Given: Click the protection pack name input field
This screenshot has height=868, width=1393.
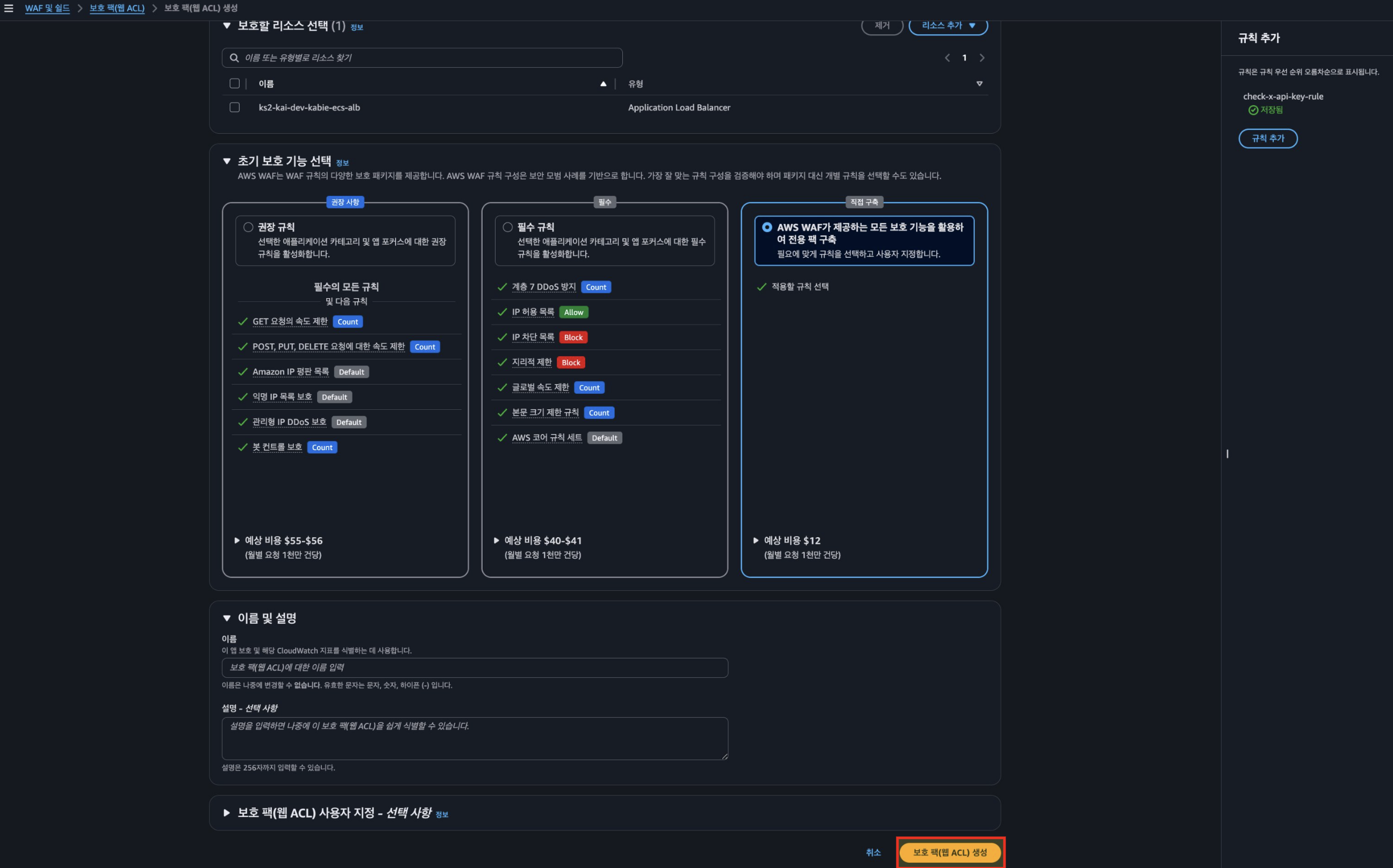Looking at the screenshot, I should point(475,668).
